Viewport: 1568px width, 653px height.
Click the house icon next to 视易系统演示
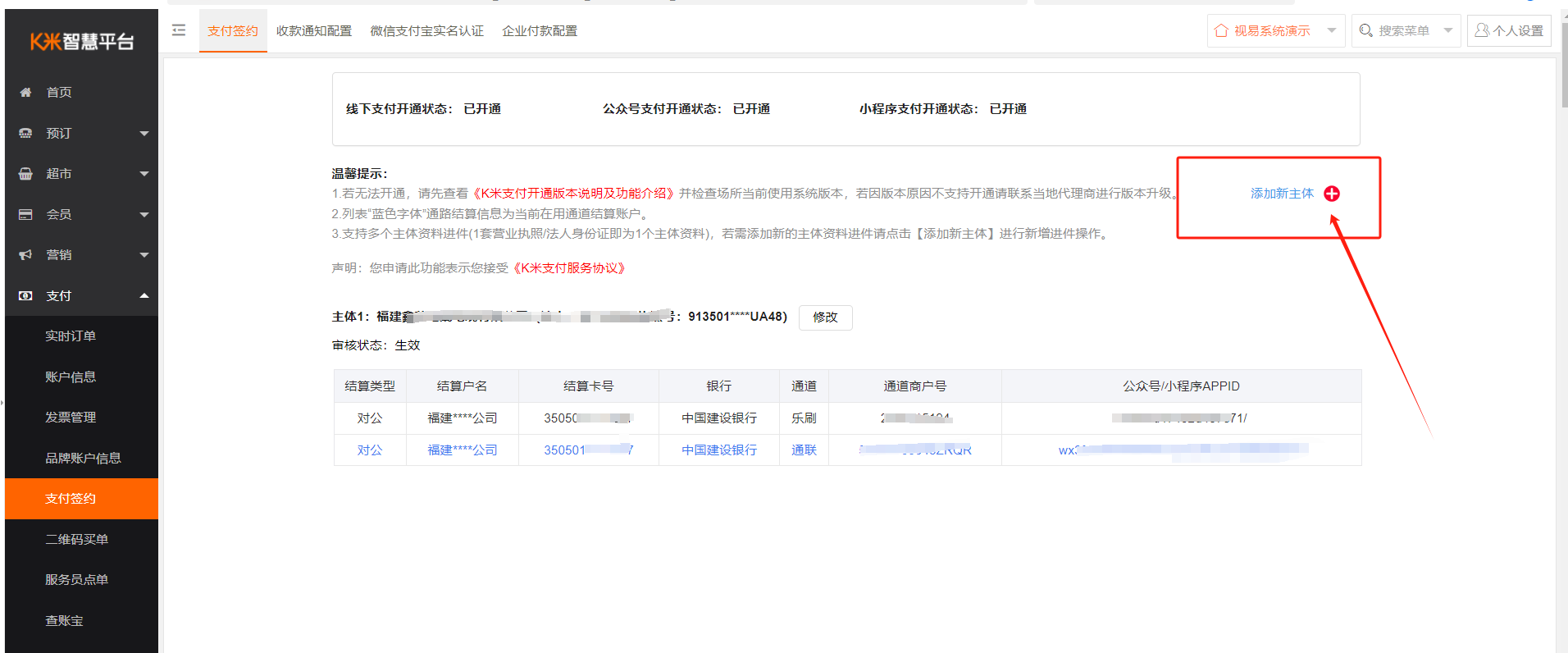click(1221, 30)
